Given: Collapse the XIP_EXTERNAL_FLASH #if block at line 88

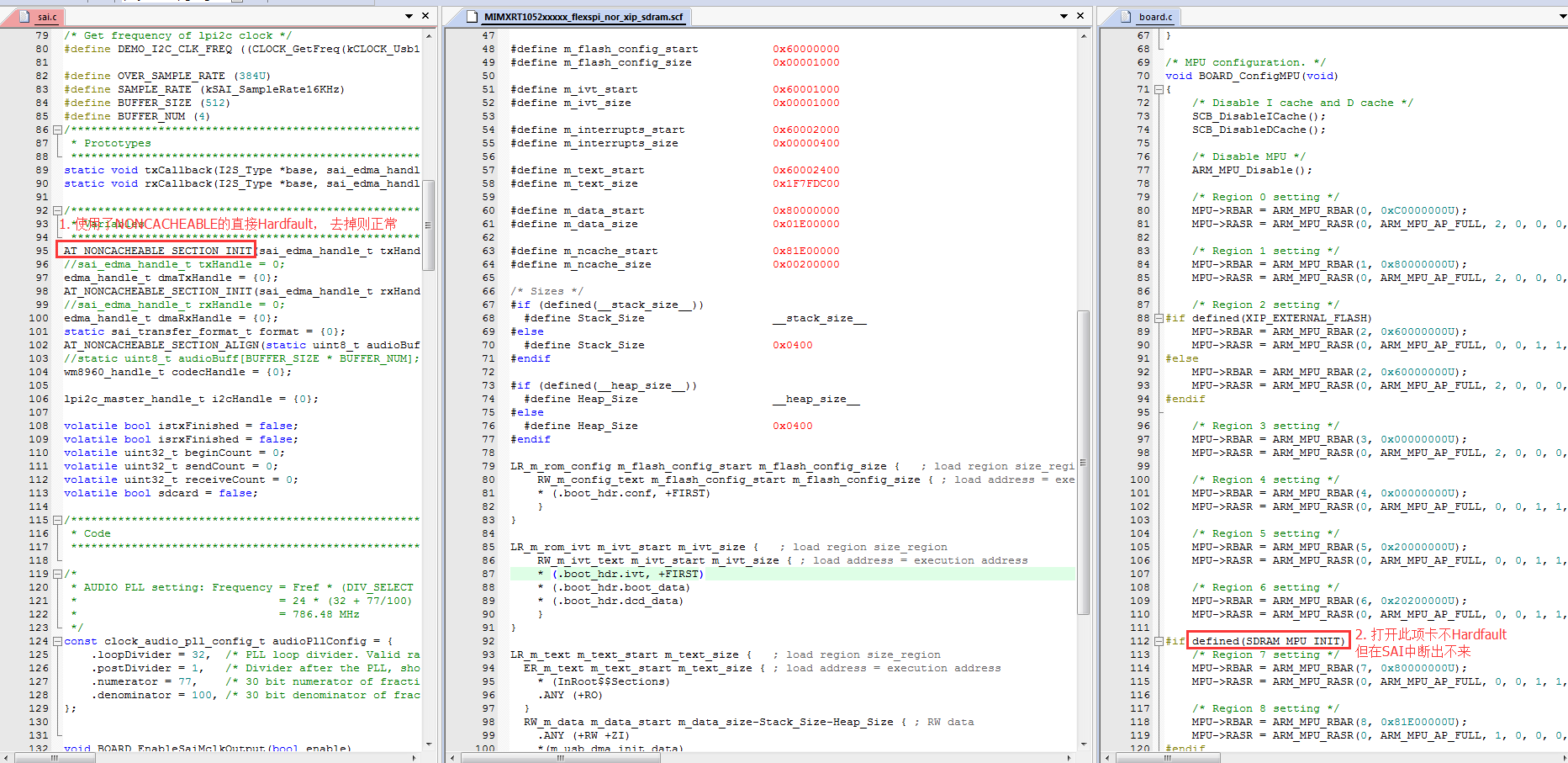Looking at the screenshot, I should 1159,318.
